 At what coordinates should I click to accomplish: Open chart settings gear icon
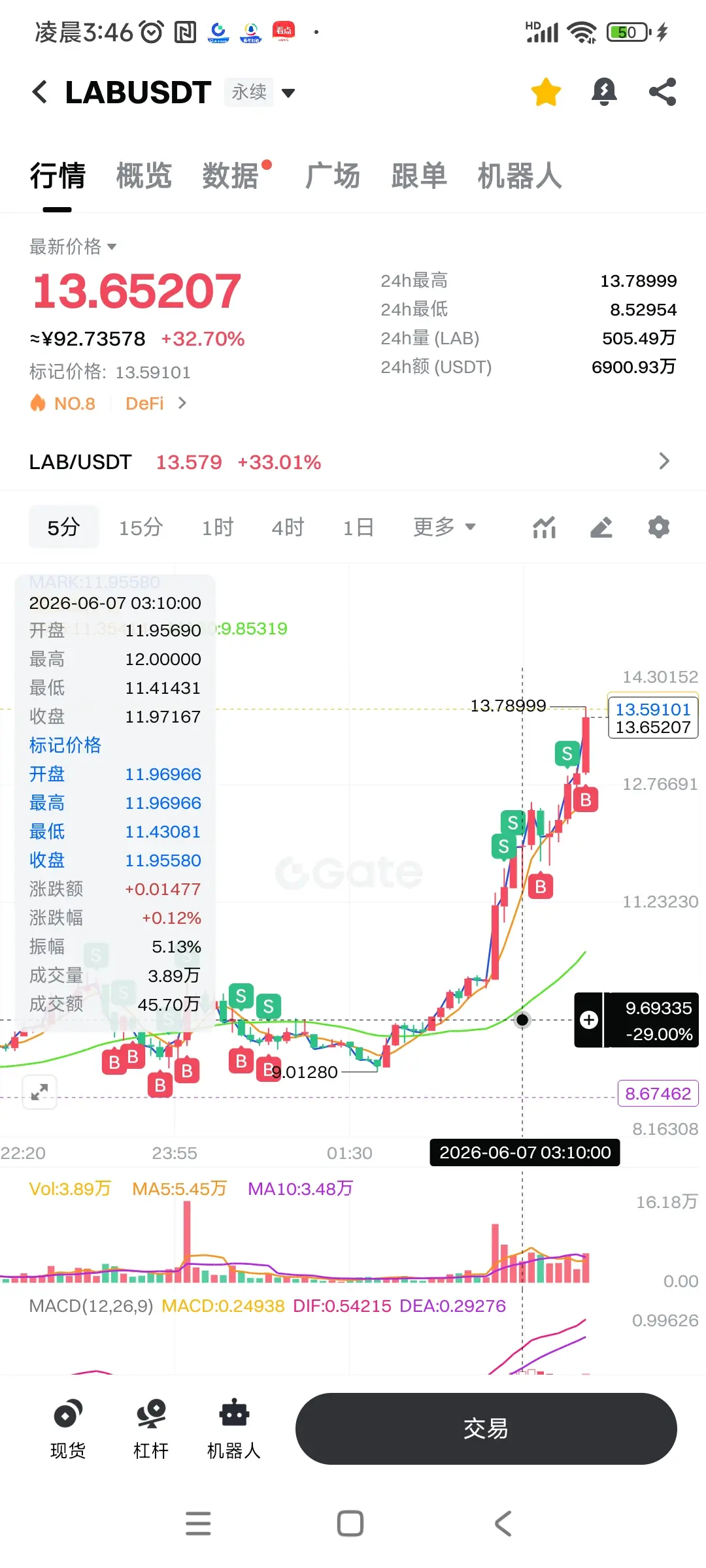pyautogui.click(x=659, y=527)
